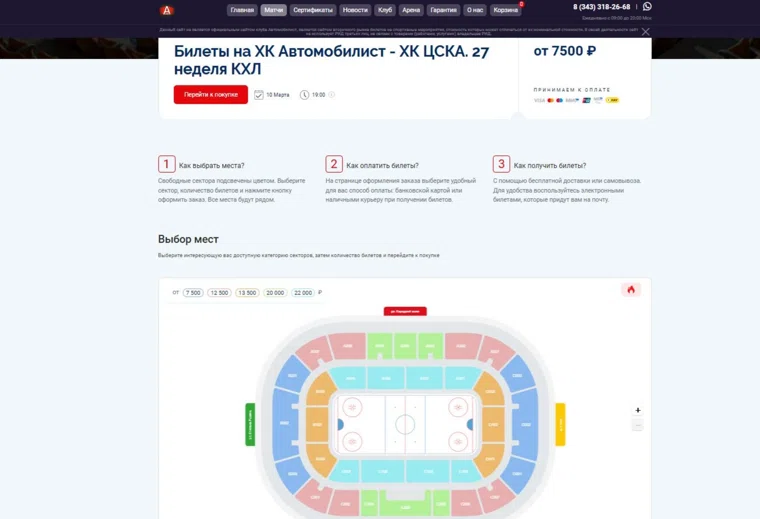Open WhatsApp chat icon in header
This screenshot has height=519, width=760.
point(647,7)
